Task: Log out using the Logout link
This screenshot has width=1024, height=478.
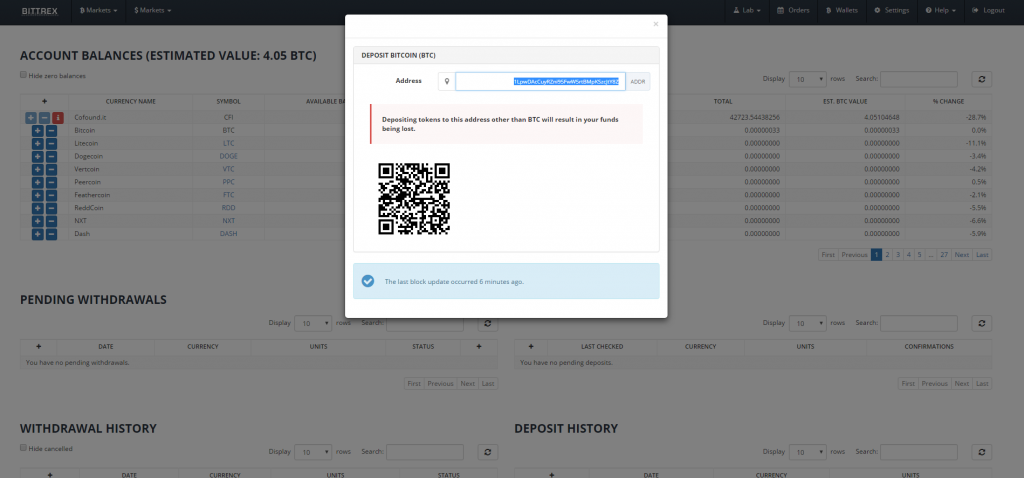Action: [x=988, y=10]
